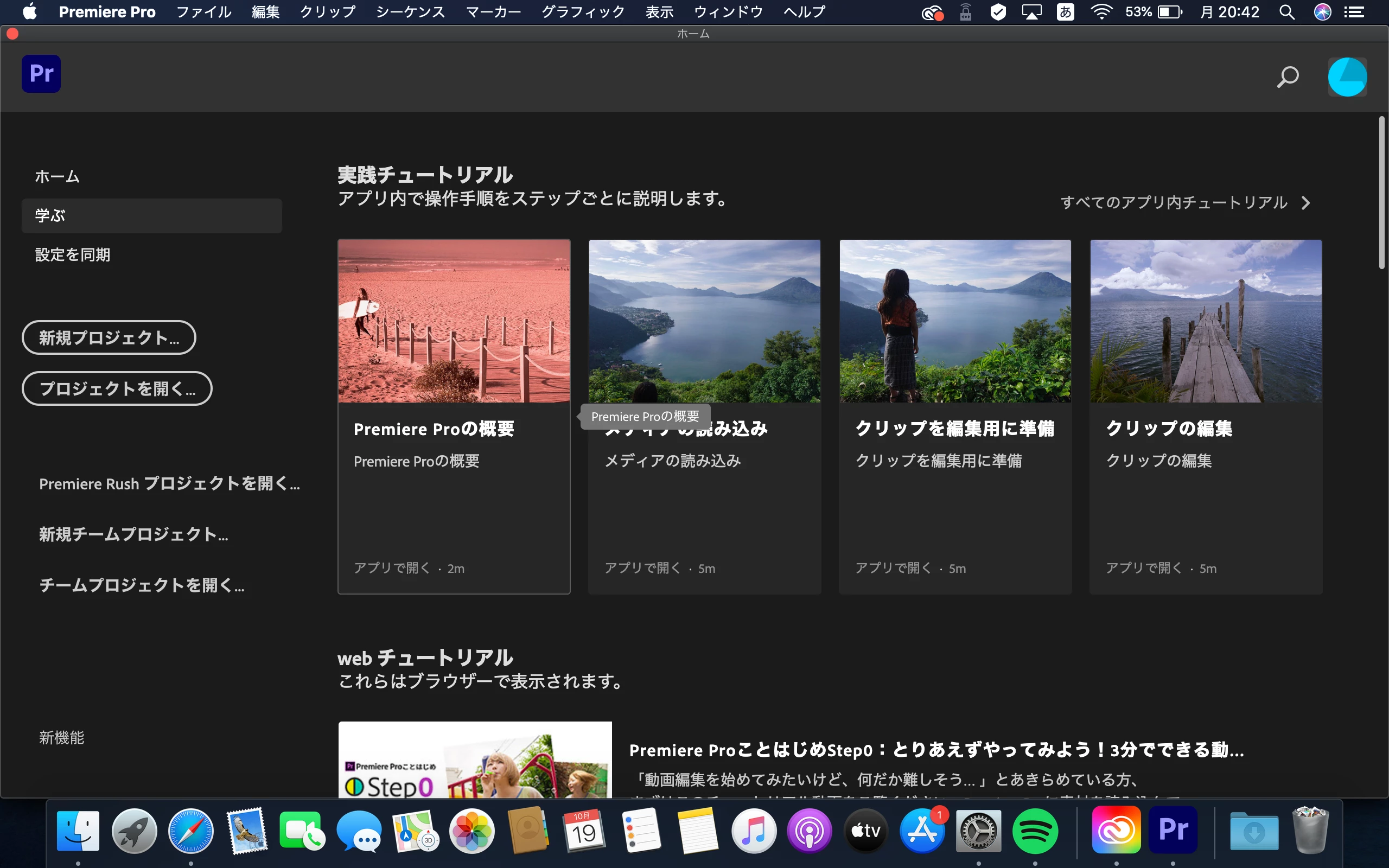Expand すべてのアプリ内チュートリアル chevron

(x=1306, y=203)
